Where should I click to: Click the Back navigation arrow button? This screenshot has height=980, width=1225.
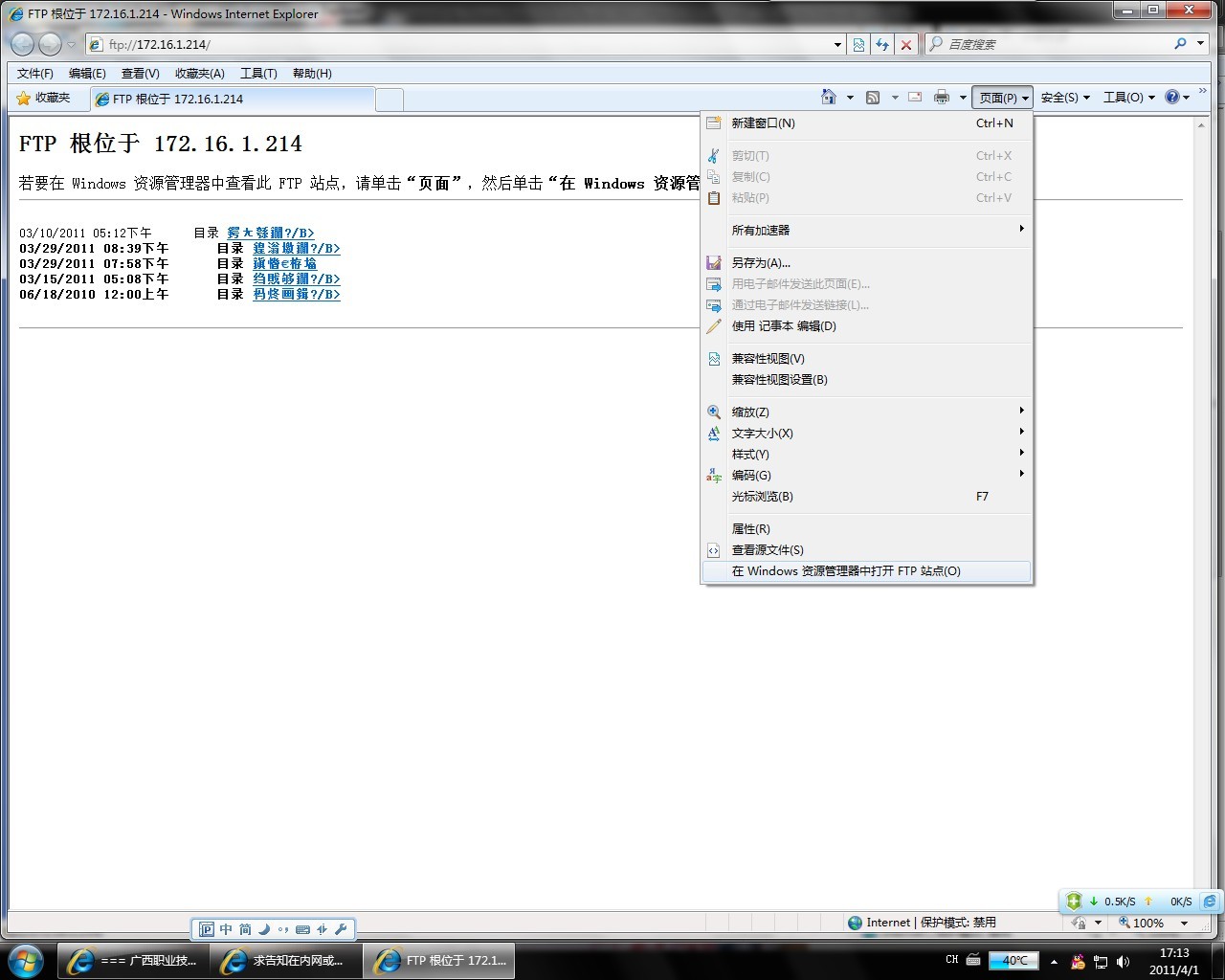(x=23, y=44)
